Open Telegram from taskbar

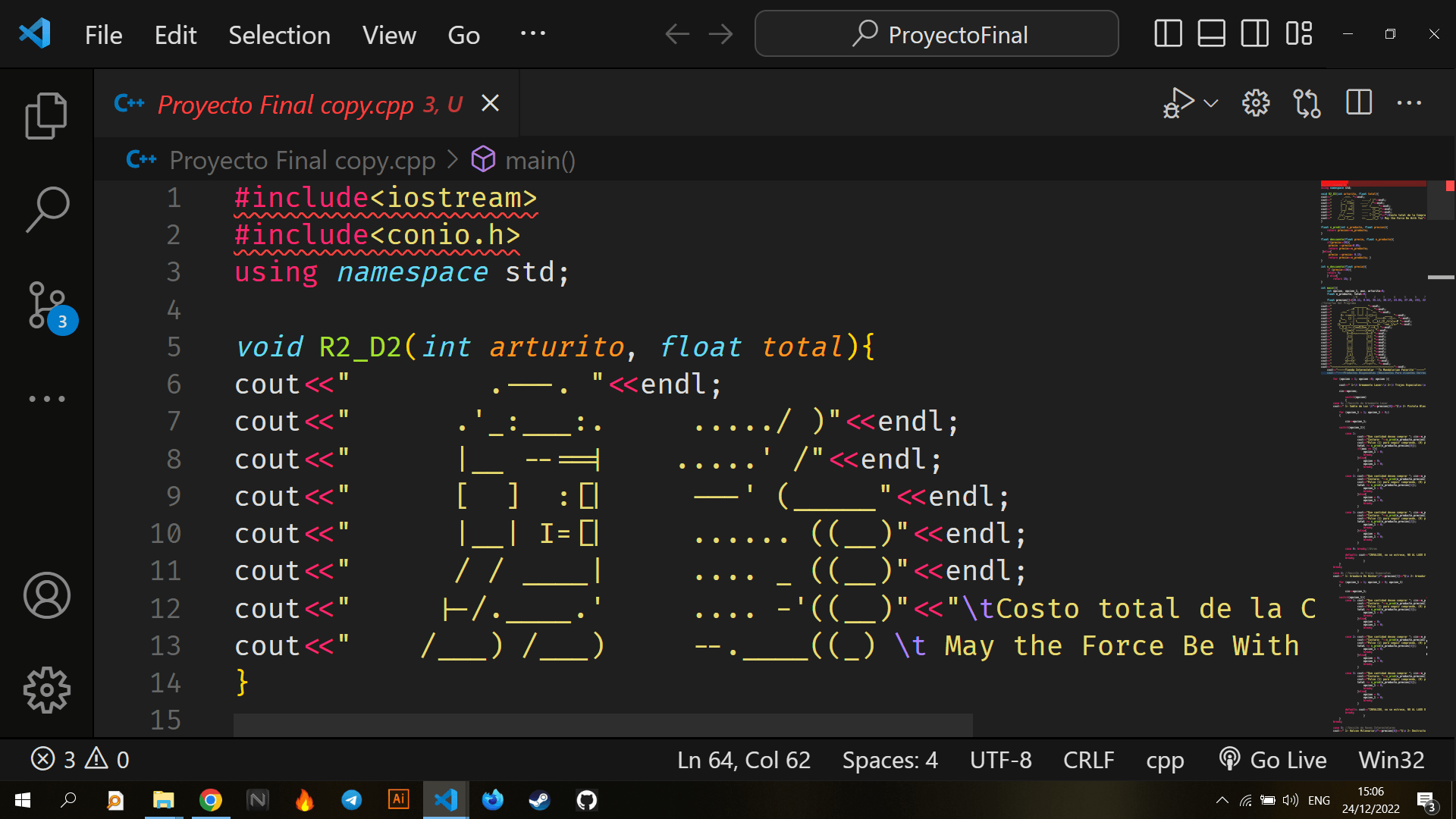click(351, 800)
